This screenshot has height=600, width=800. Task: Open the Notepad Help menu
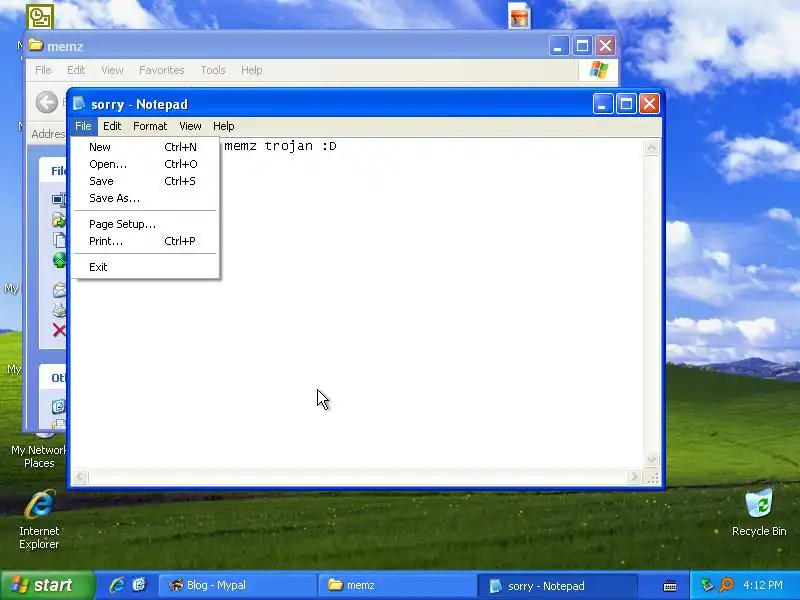[x=223, y=126]
